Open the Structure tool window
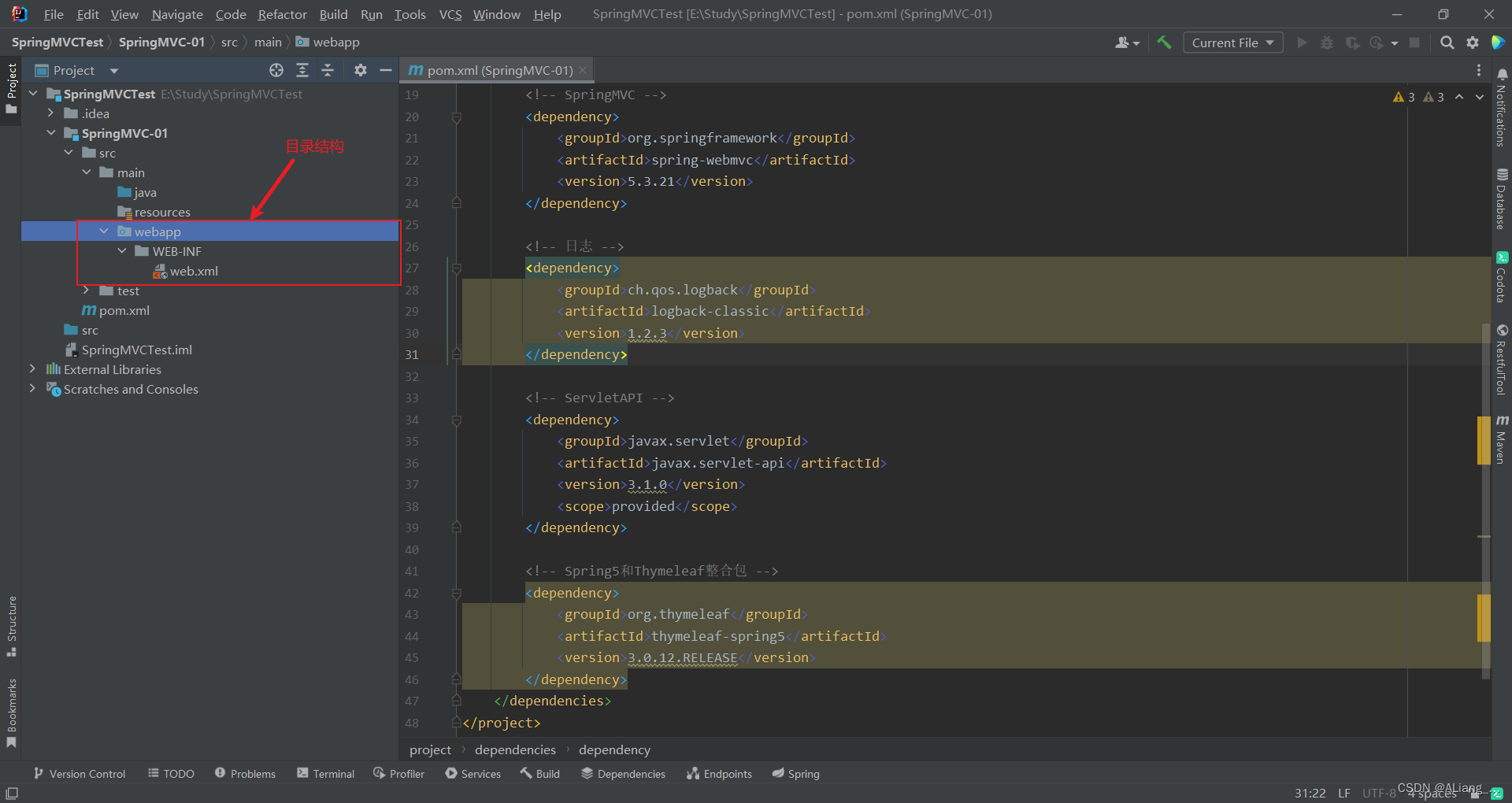1512x803 pixels. point(11,627)
